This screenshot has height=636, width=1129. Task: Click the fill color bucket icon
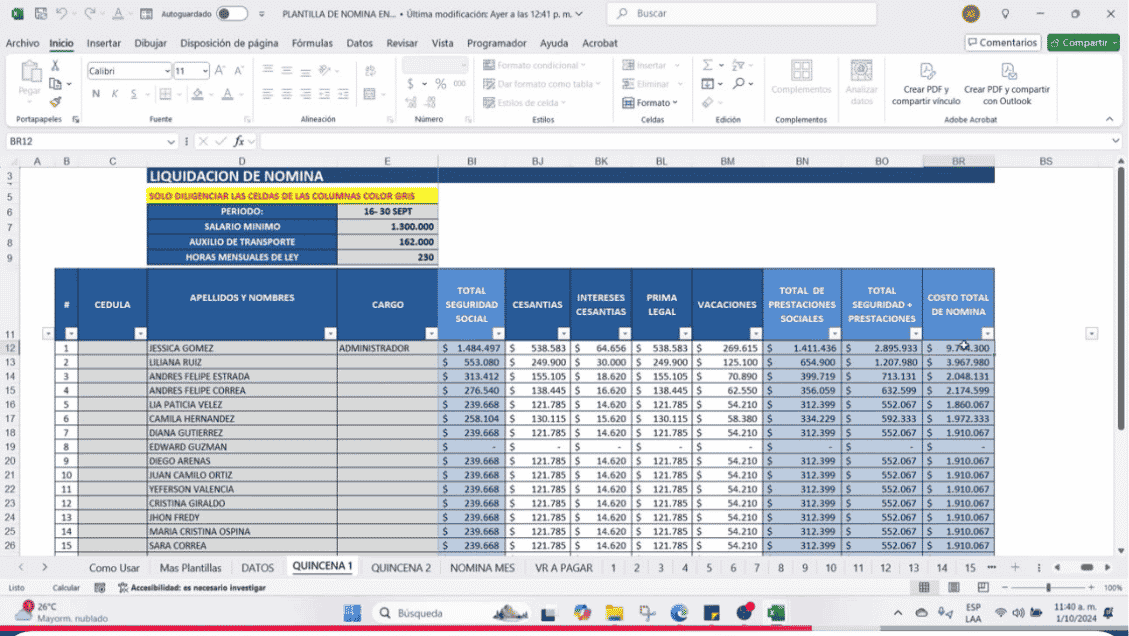click(x=197, y=94)
